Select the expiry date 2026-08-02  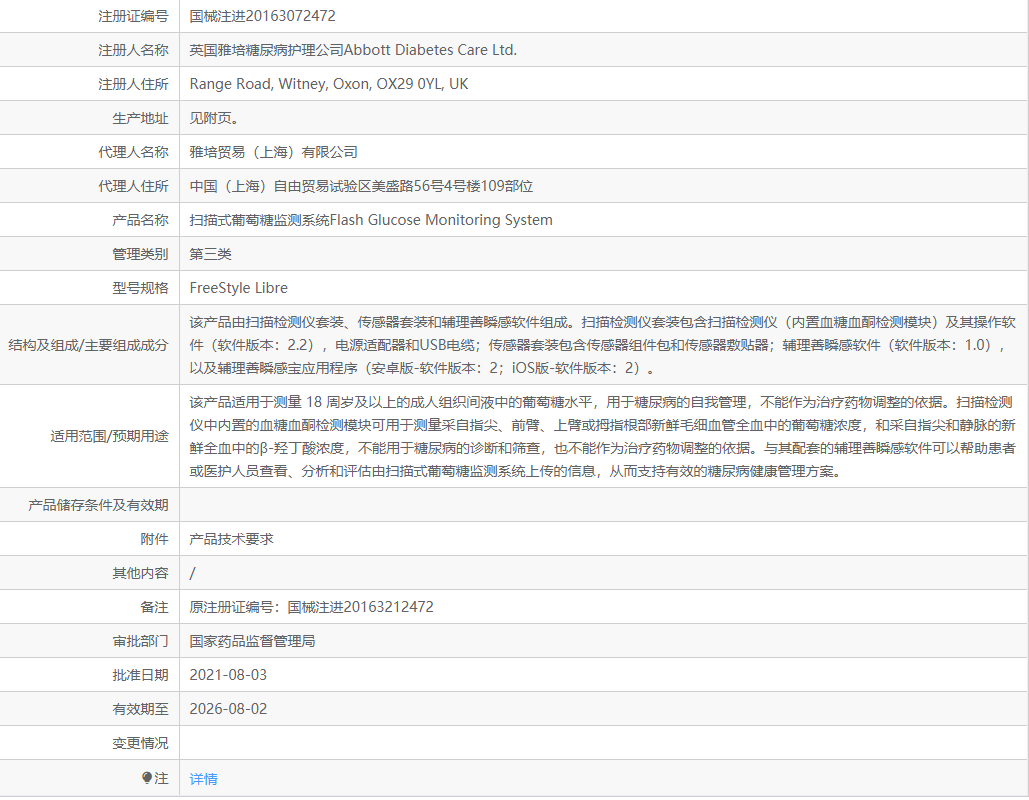[x=228, y=709]
